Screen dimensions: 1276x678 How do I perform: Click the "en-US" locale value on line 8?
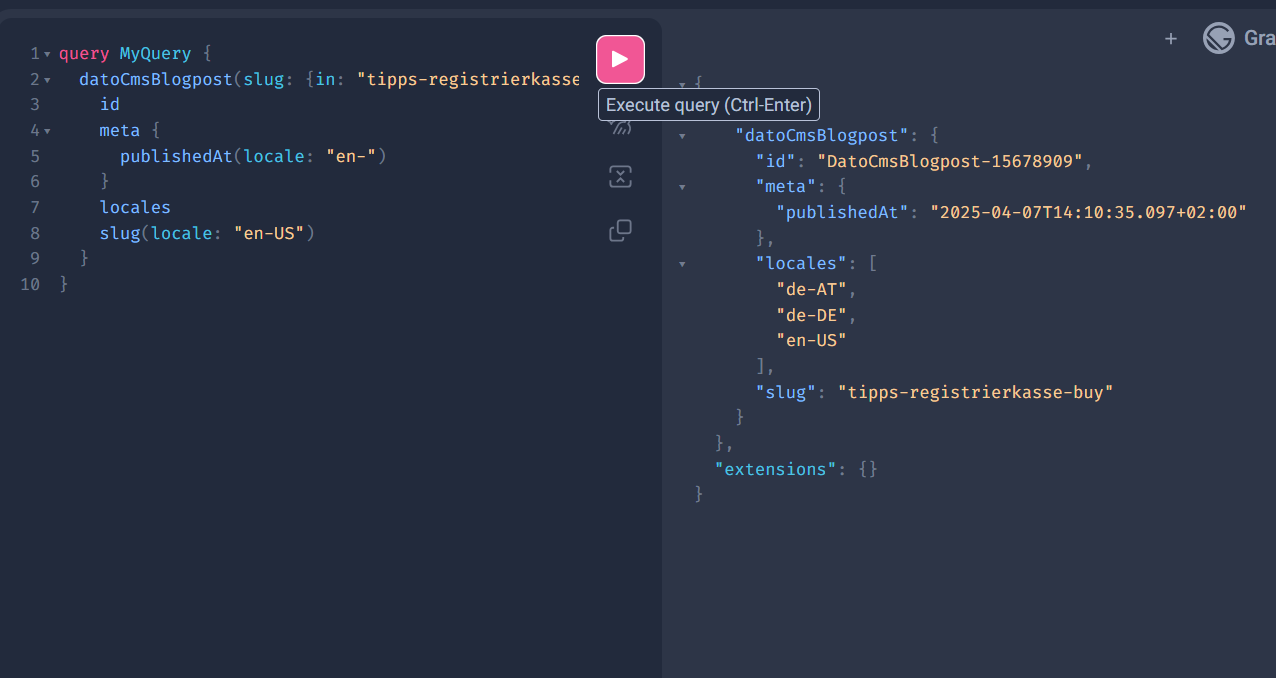coord(269,233)
